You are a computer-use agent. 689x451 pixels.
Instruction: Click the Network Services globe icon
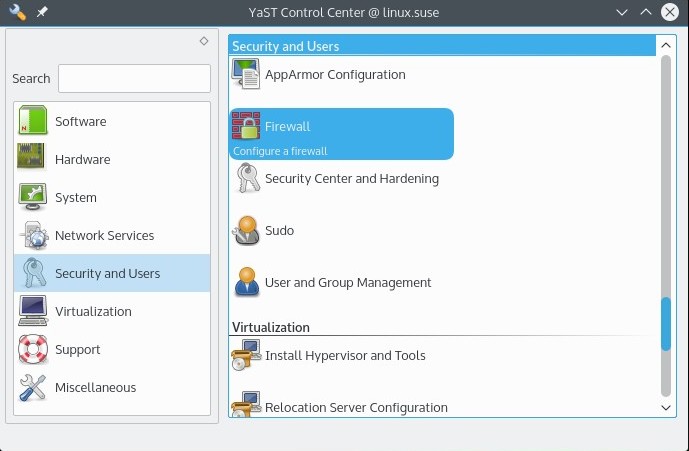coord(34,235)
